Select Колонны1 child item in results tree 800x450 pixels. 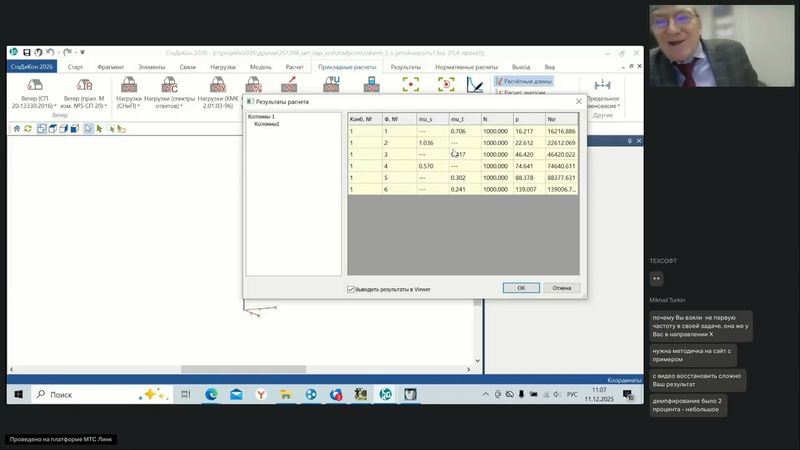click(x=266, y=124)
